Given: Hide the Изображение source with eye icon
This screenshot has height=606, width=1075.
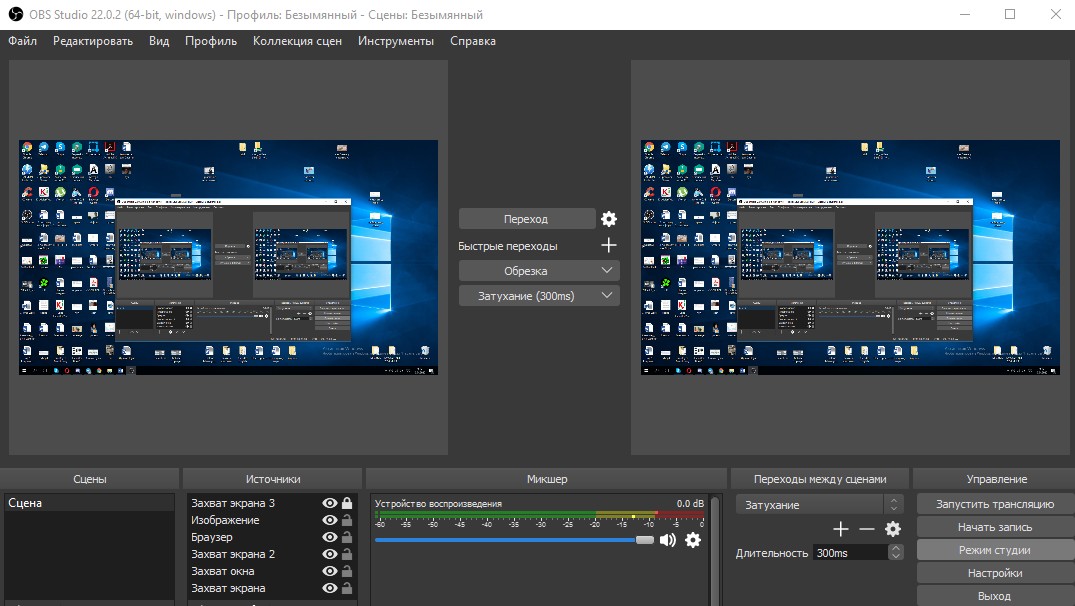Looking at the screenshot, I should [330, 520].
